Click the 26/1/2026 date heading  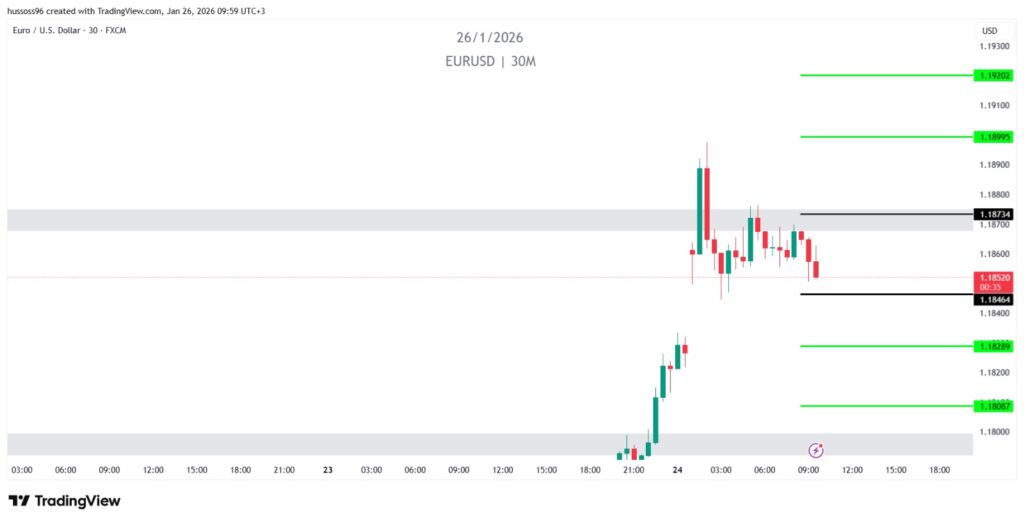pos(490,38)
